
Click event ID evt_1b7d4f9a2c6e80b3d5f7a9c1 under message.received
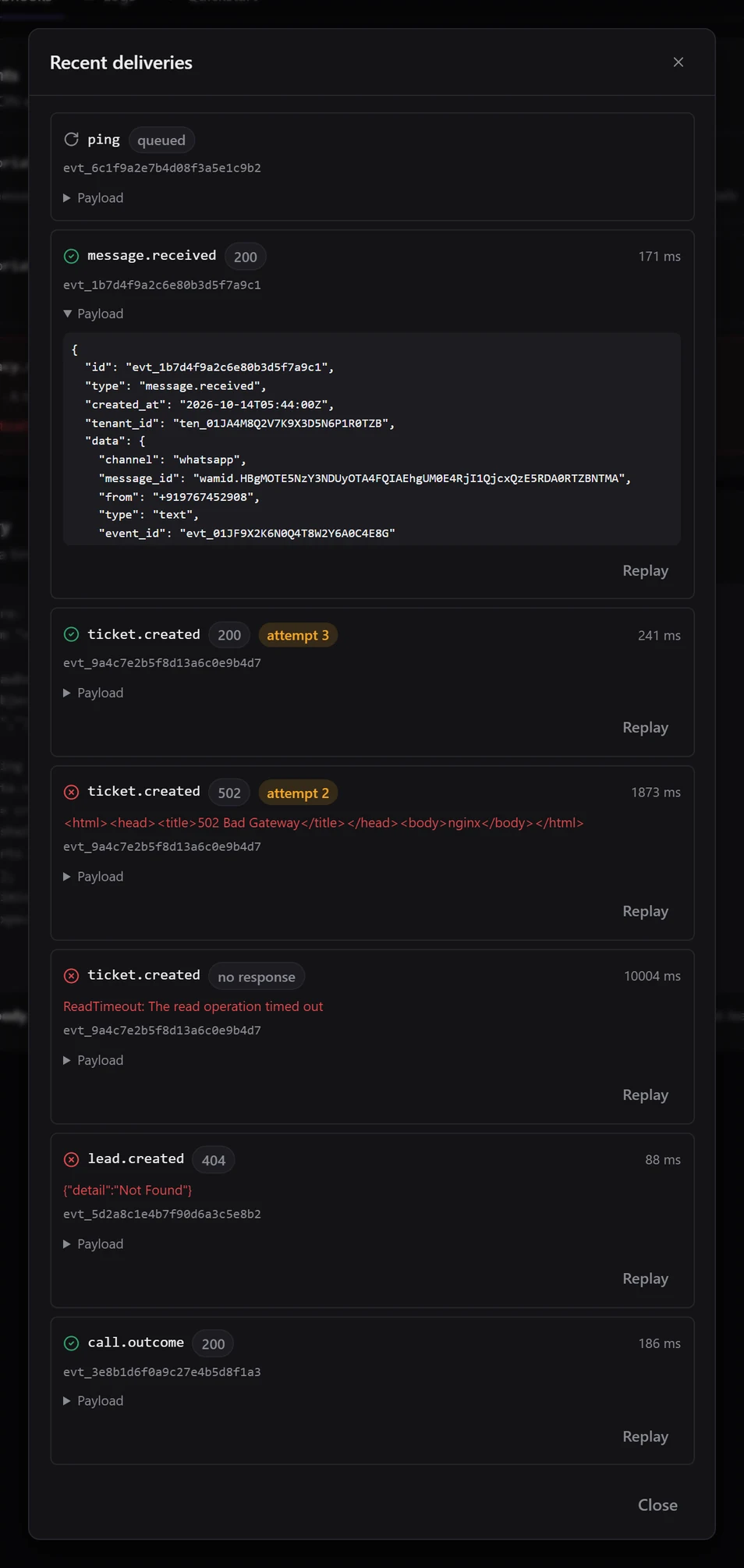pos(162,285)
